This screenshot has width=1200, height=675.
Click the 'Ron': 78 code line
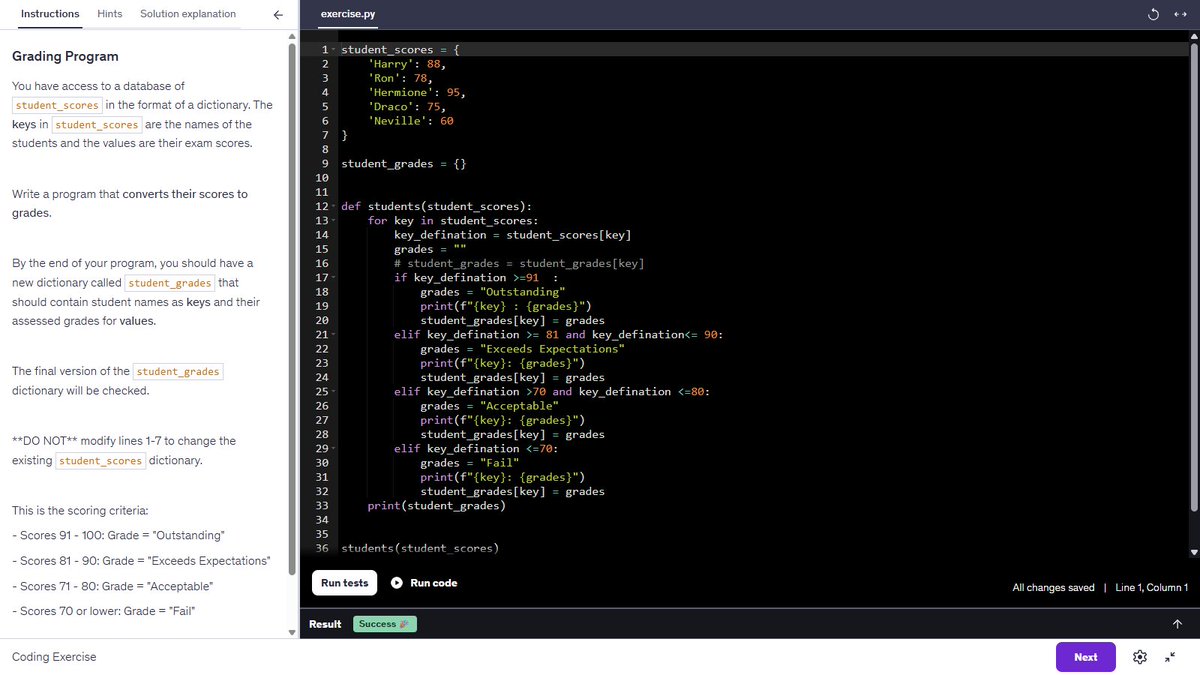pos(400,78)
